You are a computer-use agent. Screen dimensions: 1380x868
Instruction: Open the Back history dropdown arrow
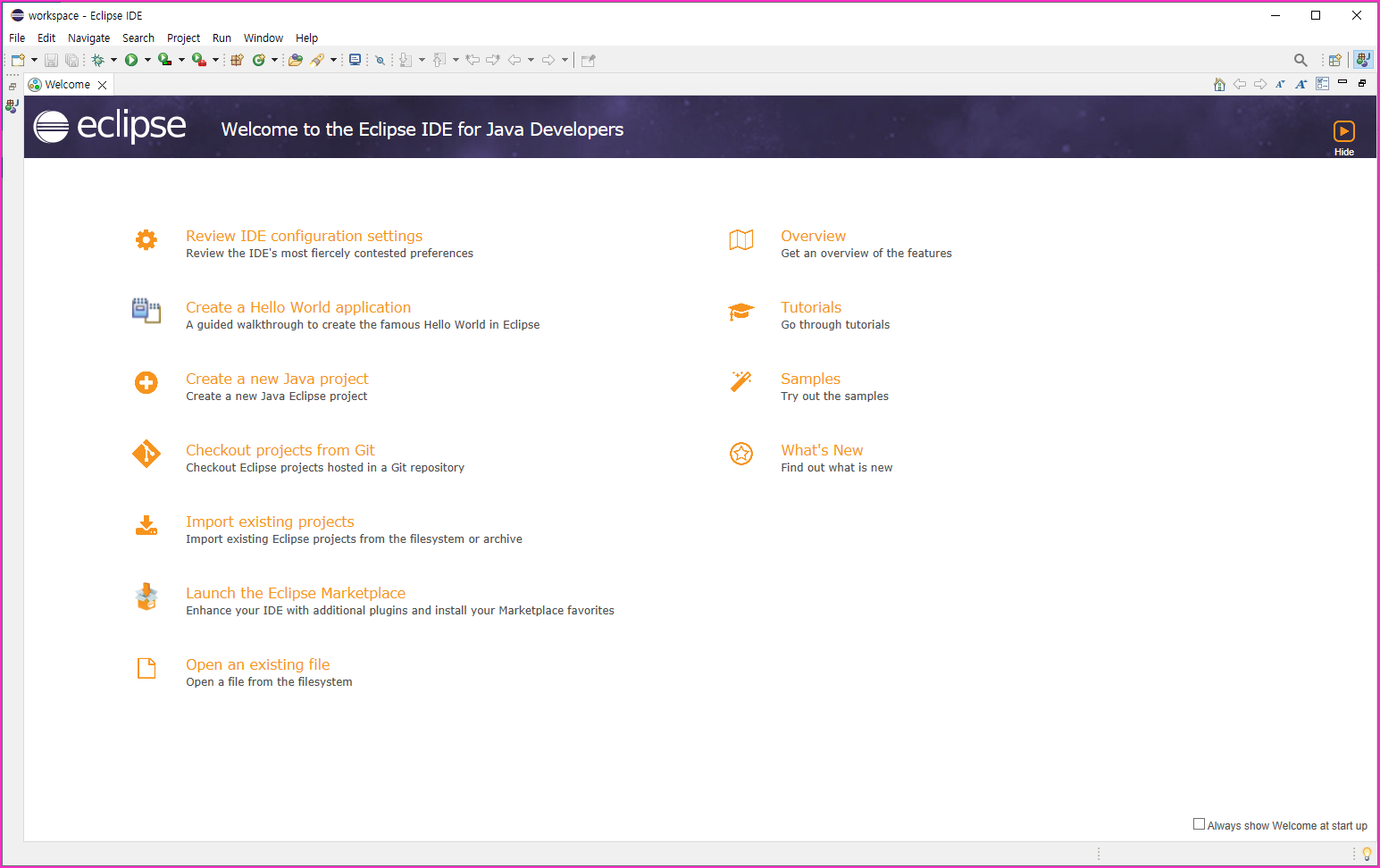(531, 60)
